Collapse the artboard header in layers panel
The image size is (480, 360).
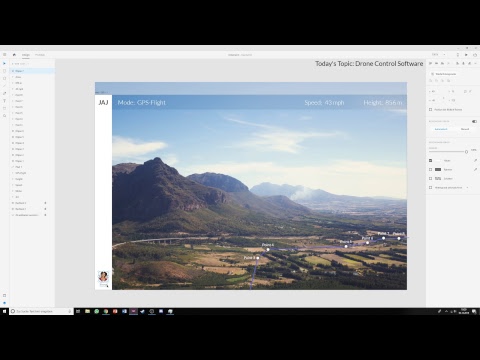pyautogui.click(x=13, y=64)
